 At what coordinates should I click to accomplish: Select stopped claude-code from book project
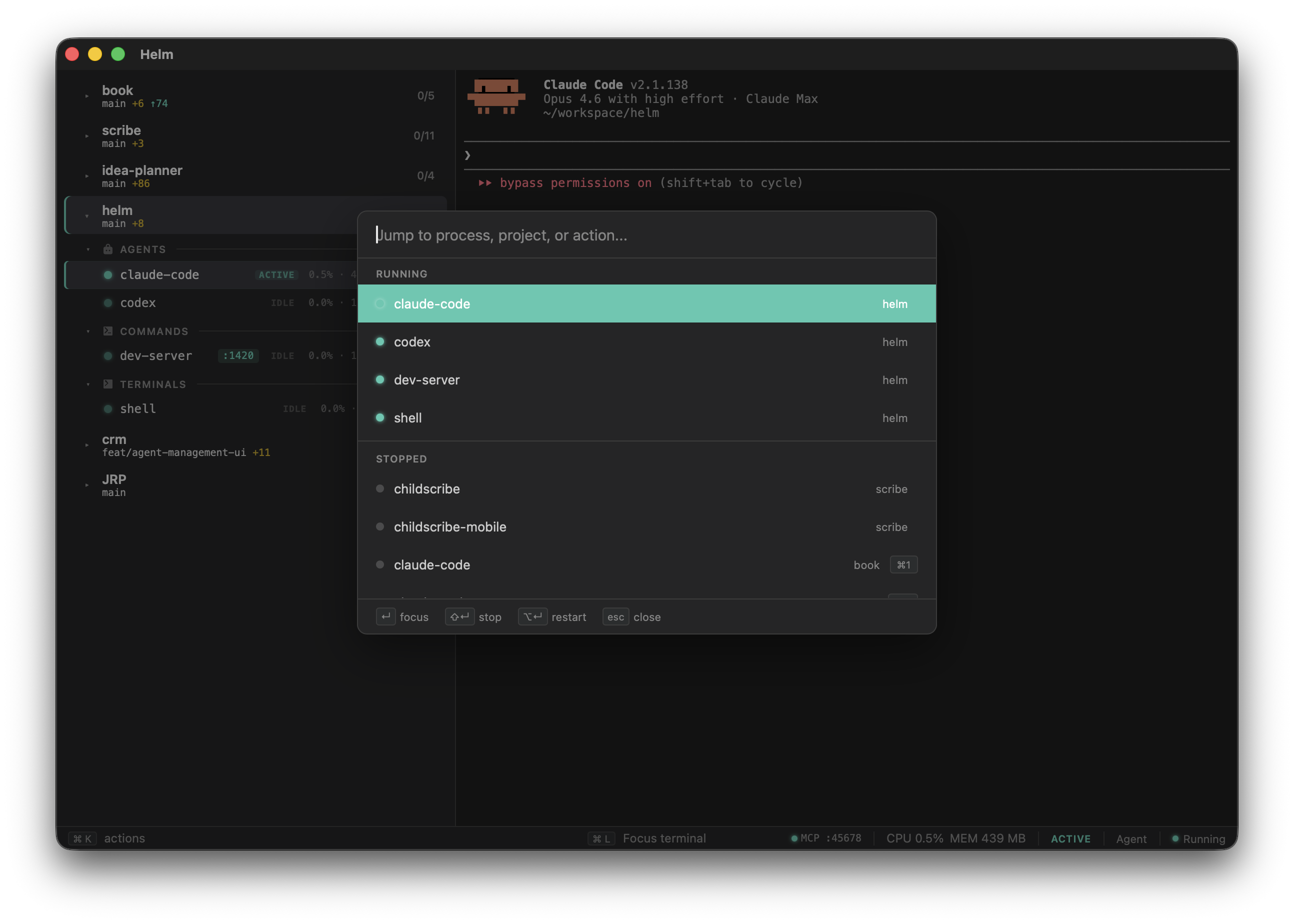pyautogui.click(x=646, y=565)
